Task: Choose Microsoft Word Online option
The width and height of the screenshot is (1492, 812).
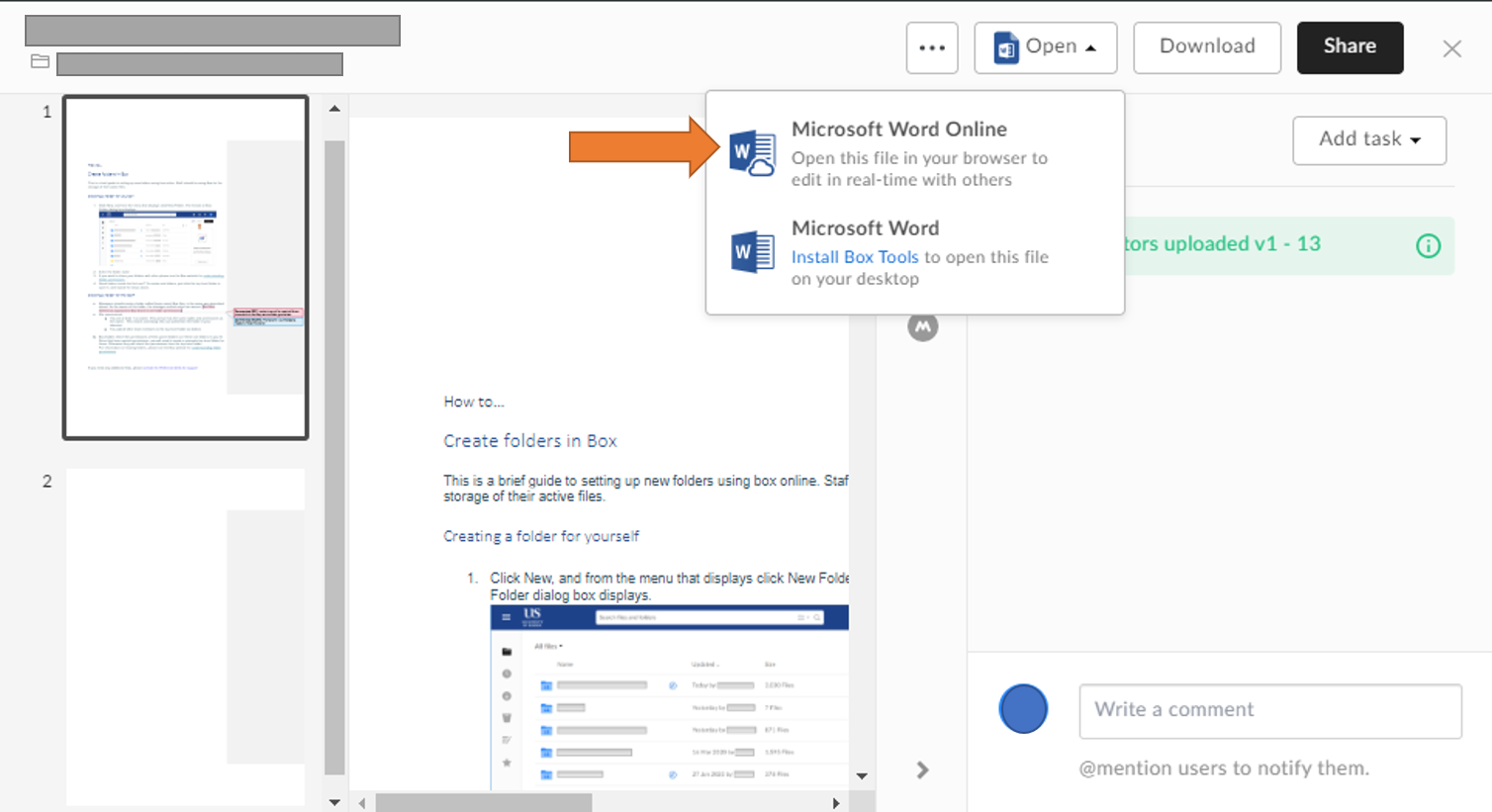Action: coord(915,153)
